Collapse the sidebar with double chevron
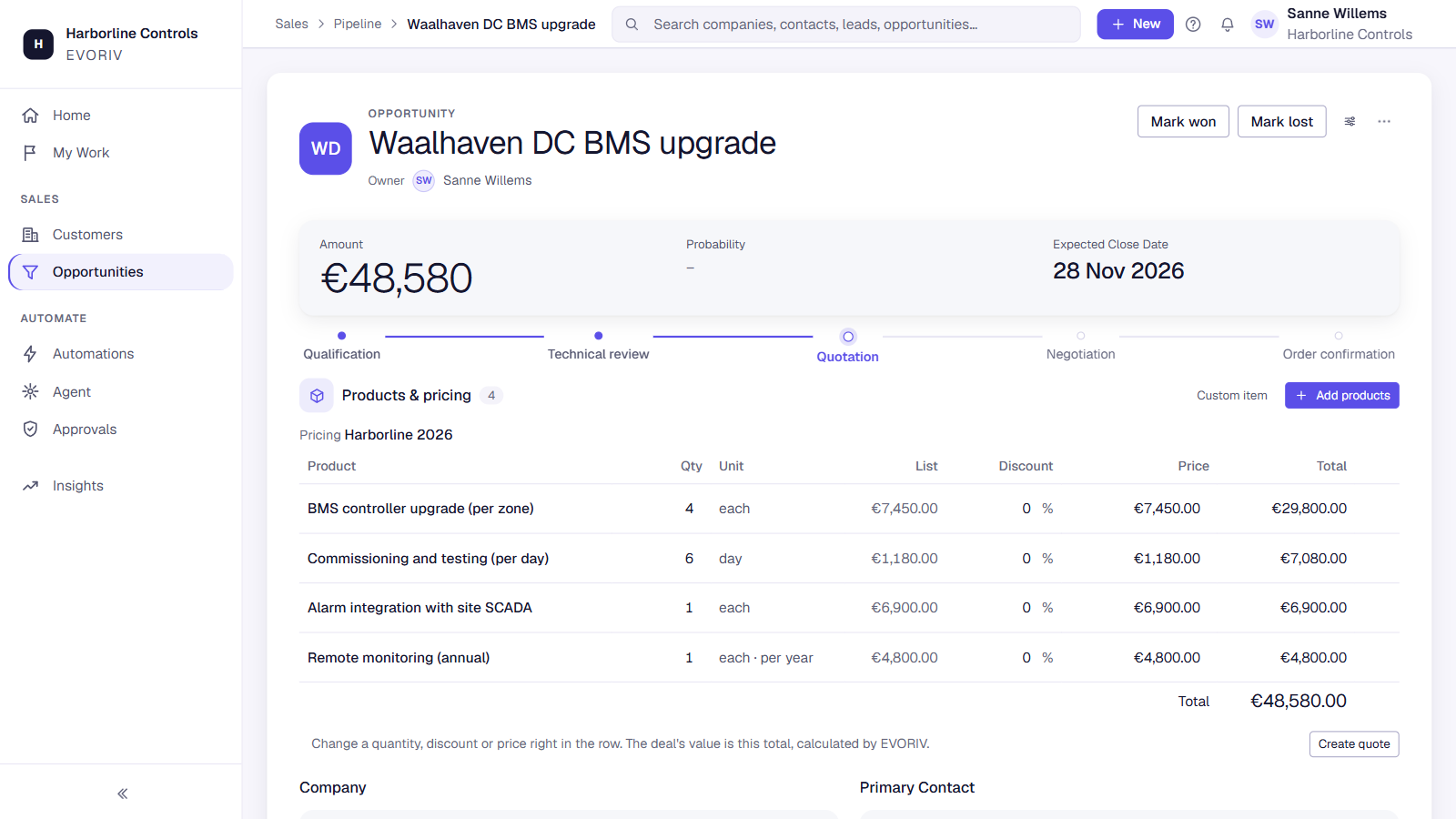The image size is (1456, 819). [122, 794]
